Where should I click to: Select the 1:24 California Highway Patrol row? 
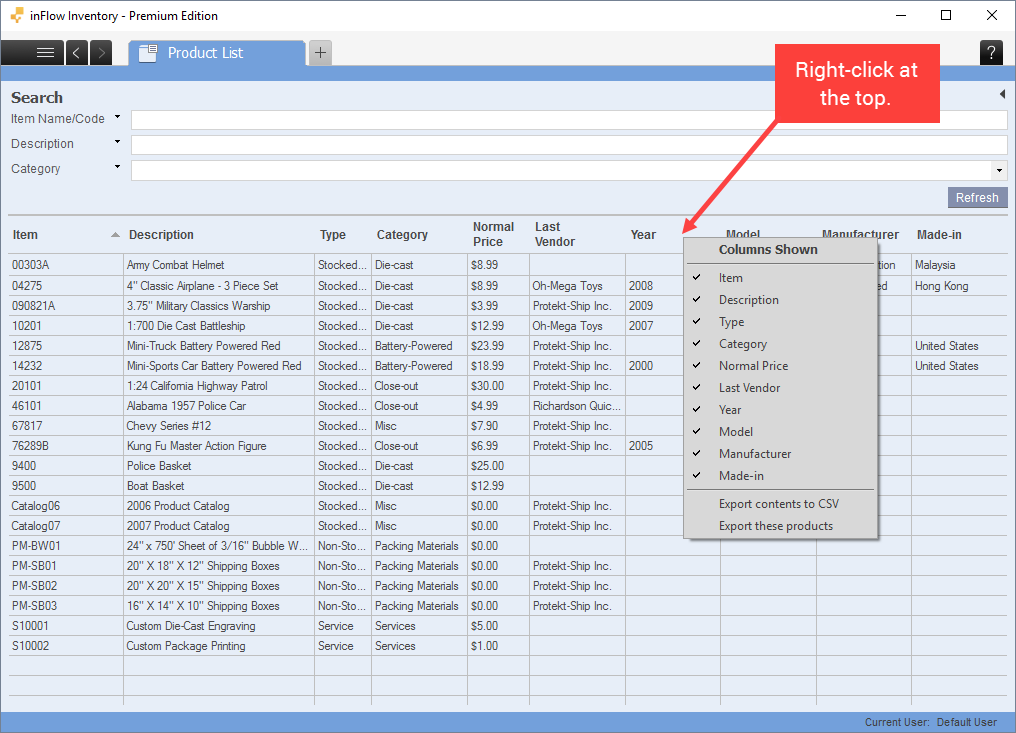click(x=197, y=386)
